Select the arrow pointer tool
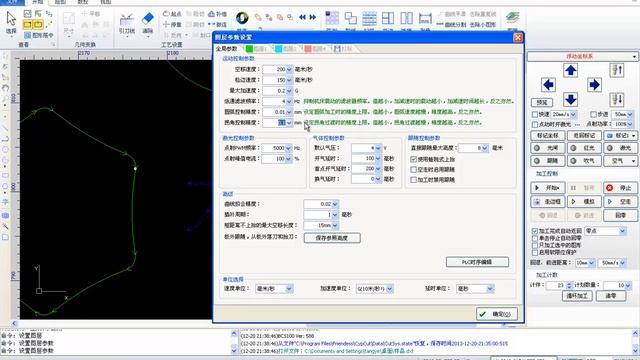 pyautogui.click(x=11, y=22)
